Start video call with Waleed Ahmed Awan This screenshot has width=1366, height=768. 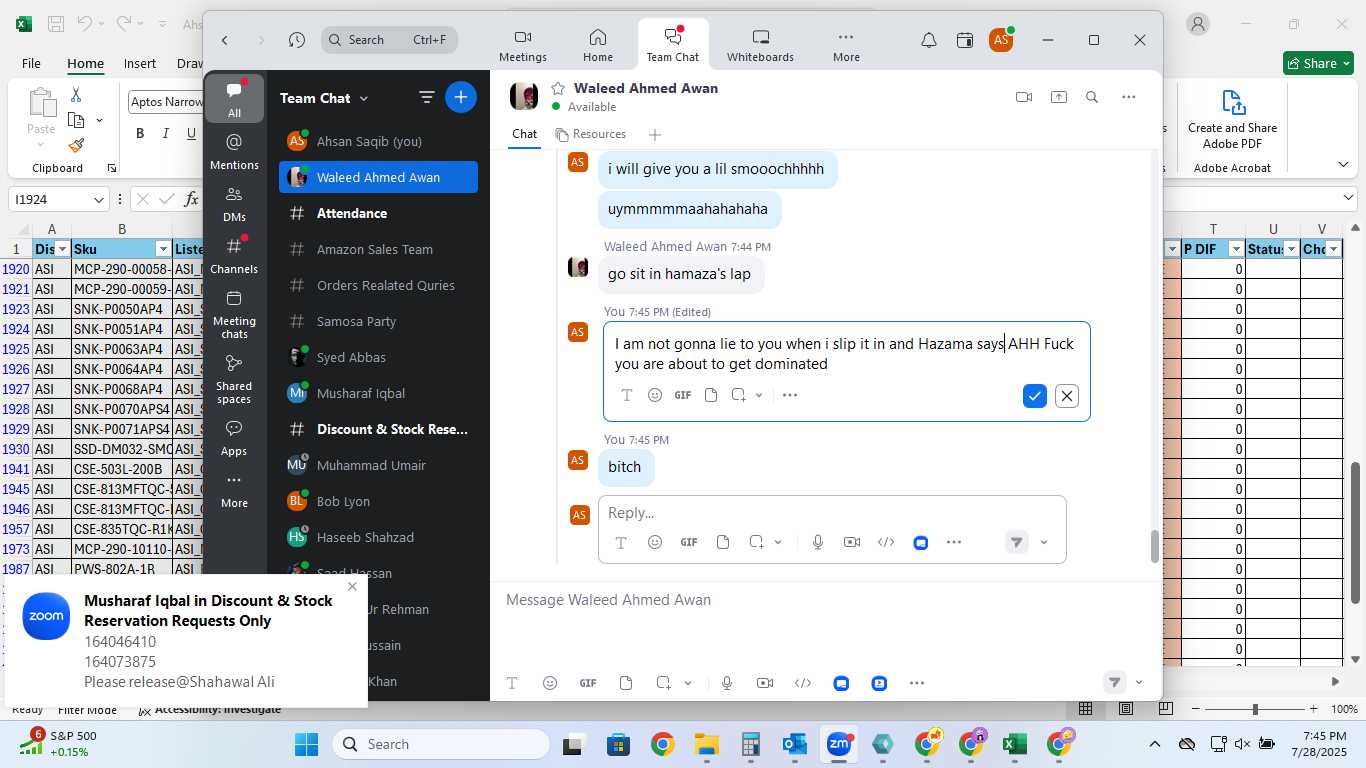pos(1023,97)
